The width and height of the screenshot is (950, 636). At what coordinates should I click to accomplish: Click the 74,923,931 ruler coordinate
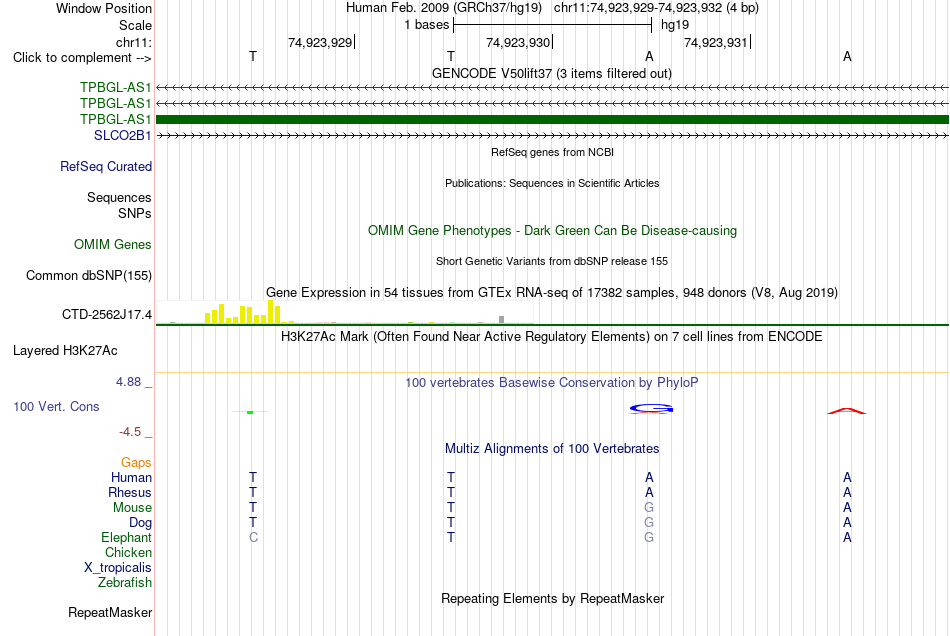pos(716,42)
